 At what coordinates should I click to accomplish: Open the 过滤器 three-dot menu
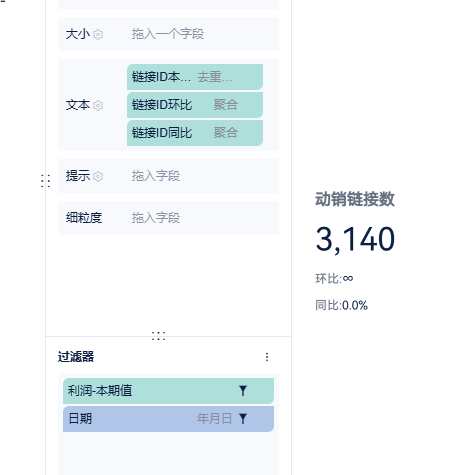click(x=267, y=357)
